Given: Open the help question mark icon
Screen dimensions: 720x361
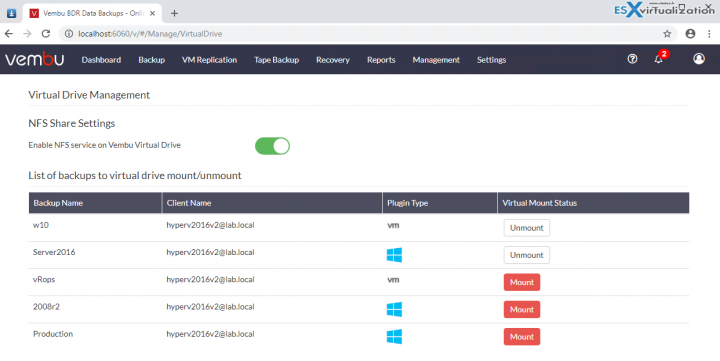Looking at the screenshot, I should (632, 59).
